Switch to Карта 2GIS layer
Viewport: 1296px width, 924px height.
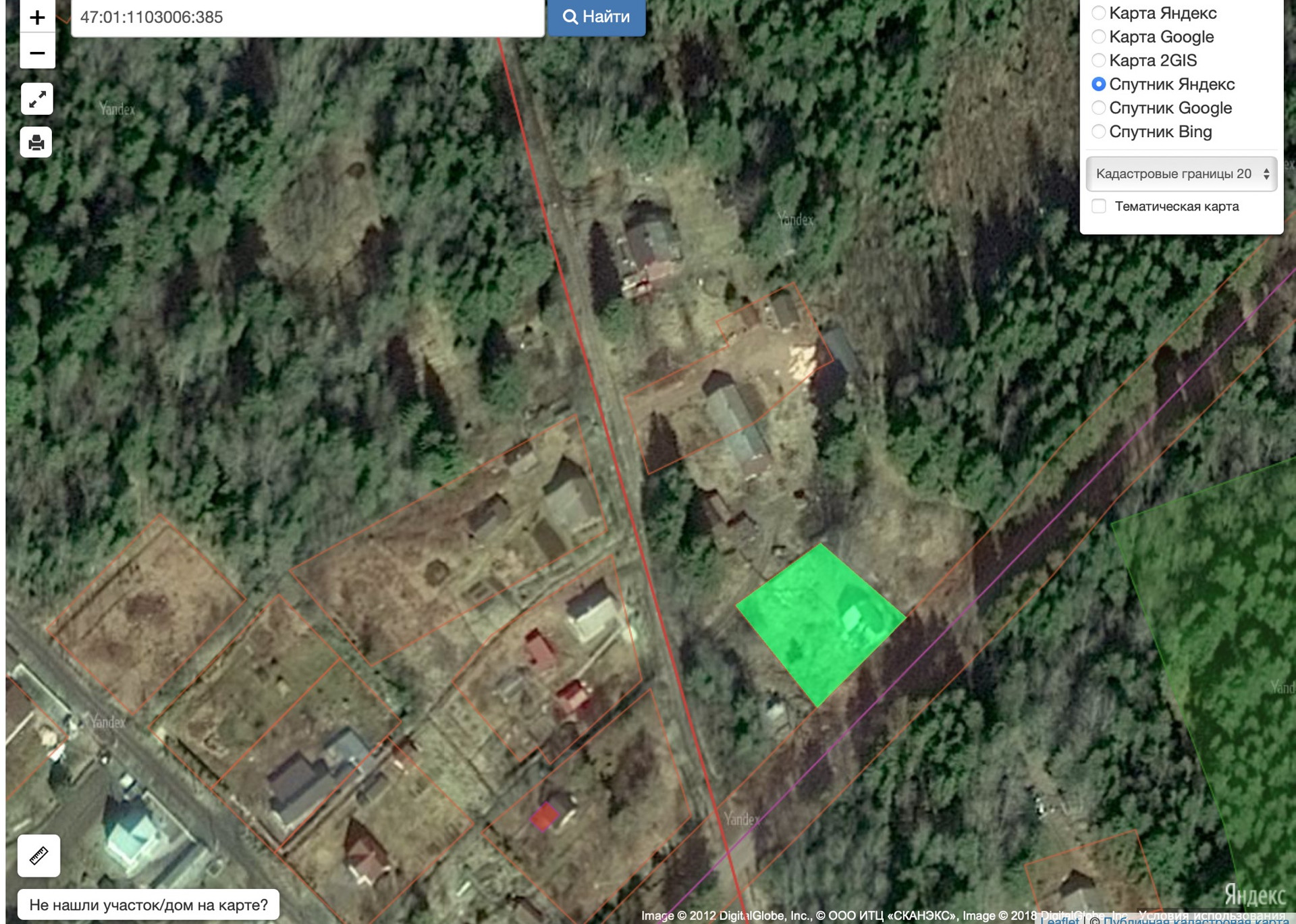coord(1098,60)
